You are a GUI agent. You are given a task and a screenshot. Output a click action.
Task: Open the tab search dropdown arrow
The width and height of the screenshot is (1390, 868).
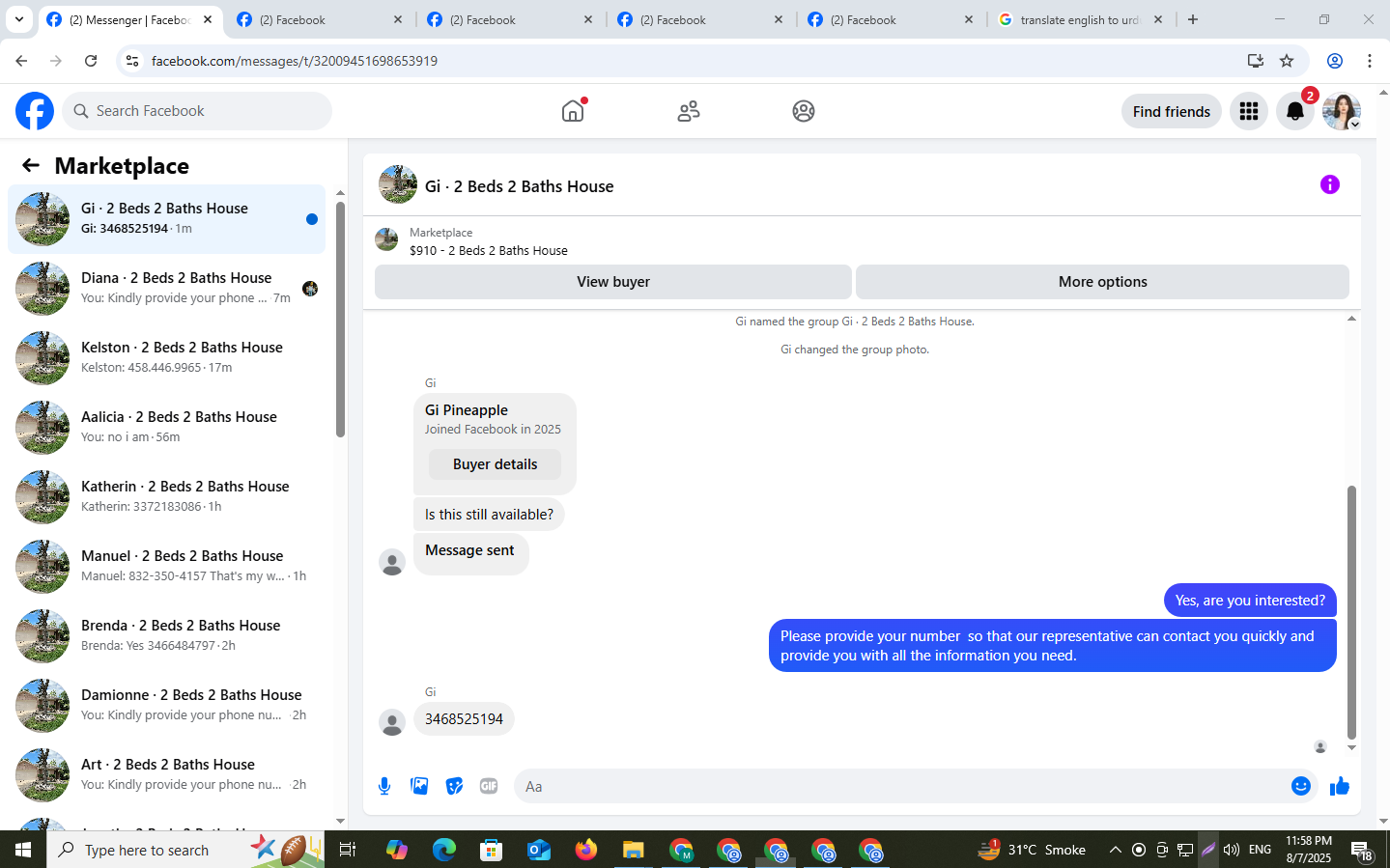tap(19, 19)
